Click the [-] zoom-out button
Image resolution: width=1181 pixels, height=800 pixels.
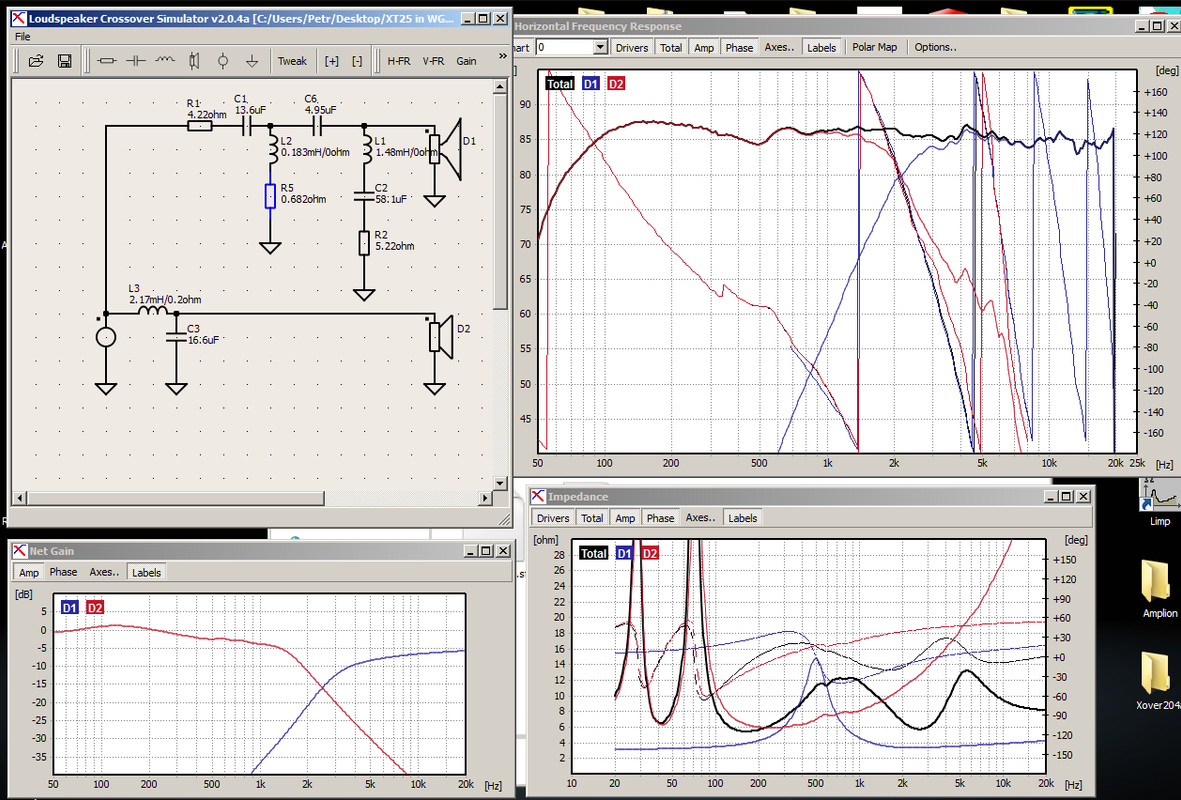click(x=357, y=61)
